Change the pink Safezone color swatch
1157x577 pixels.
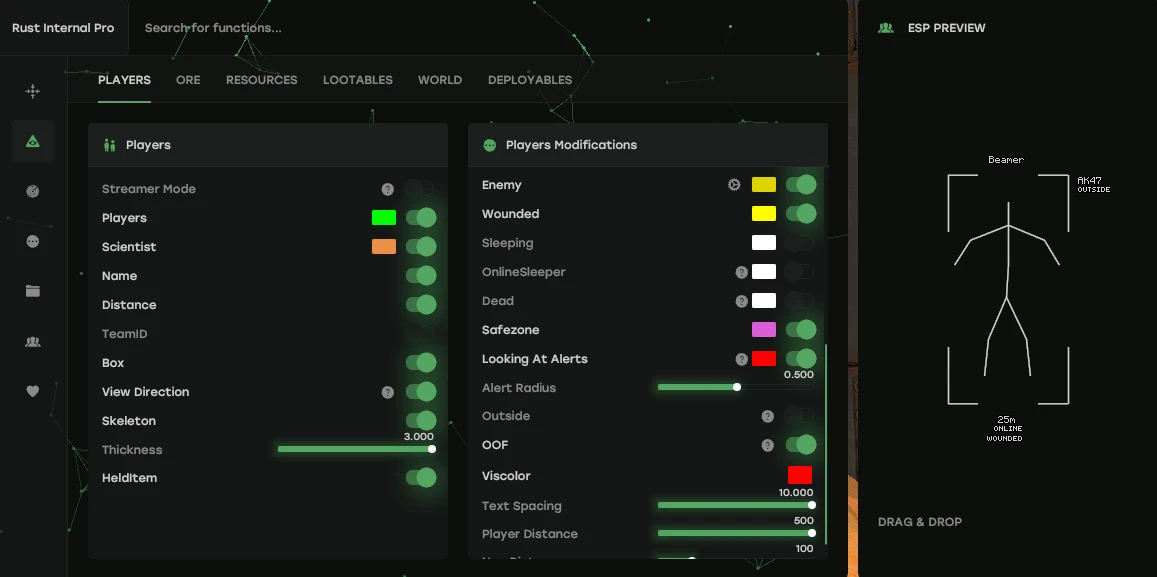[764, 330]
